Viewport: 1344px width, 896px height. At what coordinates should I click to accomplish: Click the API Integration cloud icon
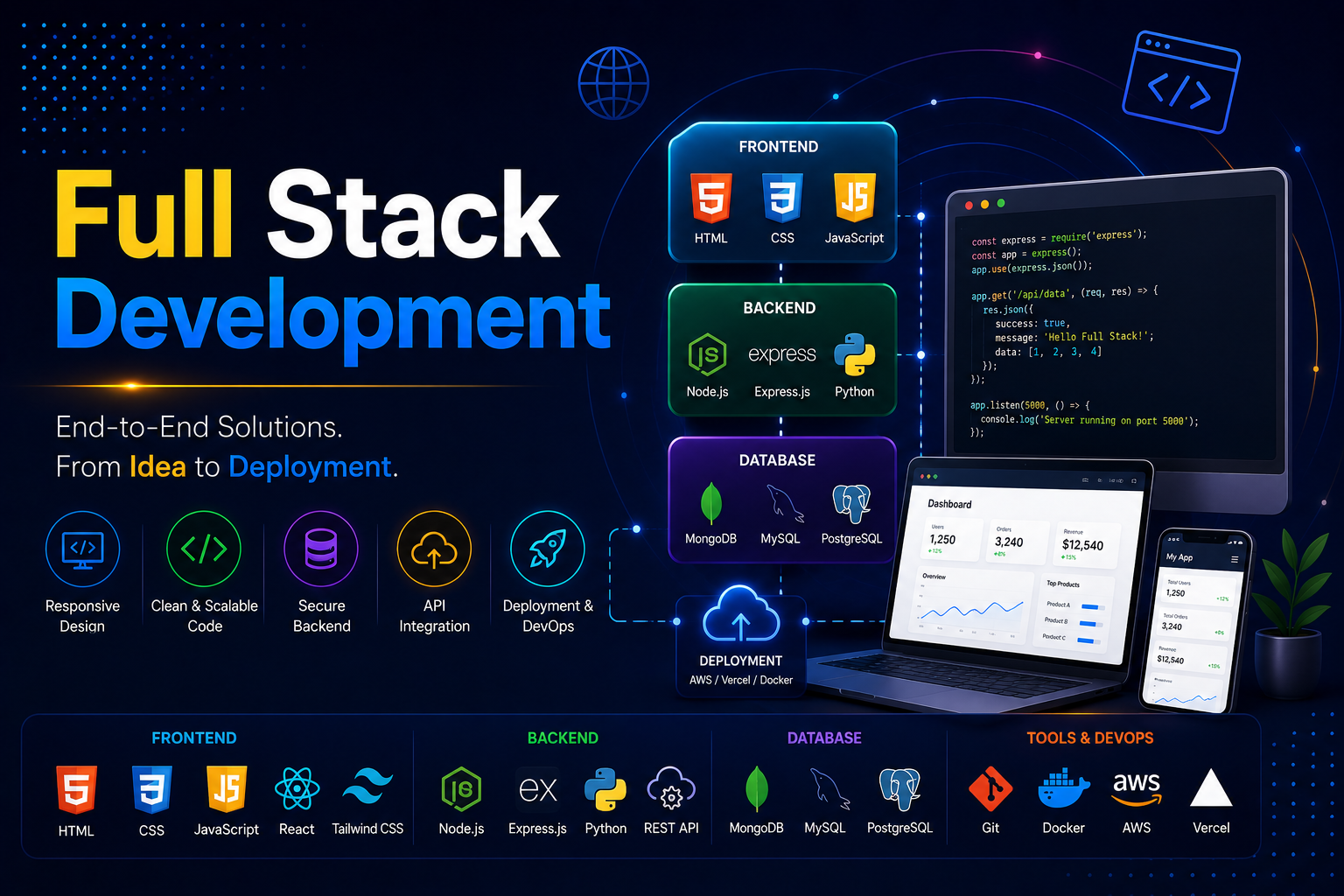[x=434, y=549]
